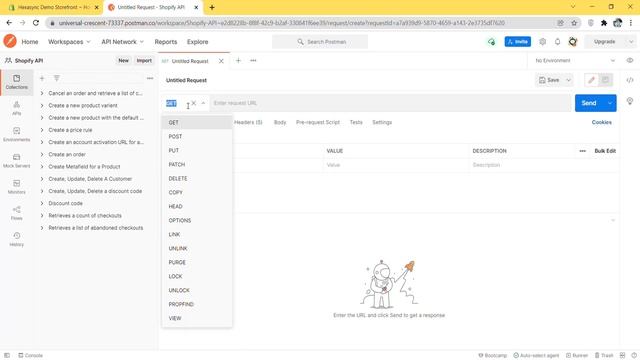Click the info lightbulb icon below code
The width and height of the screenshot is (640, 360).
tap(630, 101)
